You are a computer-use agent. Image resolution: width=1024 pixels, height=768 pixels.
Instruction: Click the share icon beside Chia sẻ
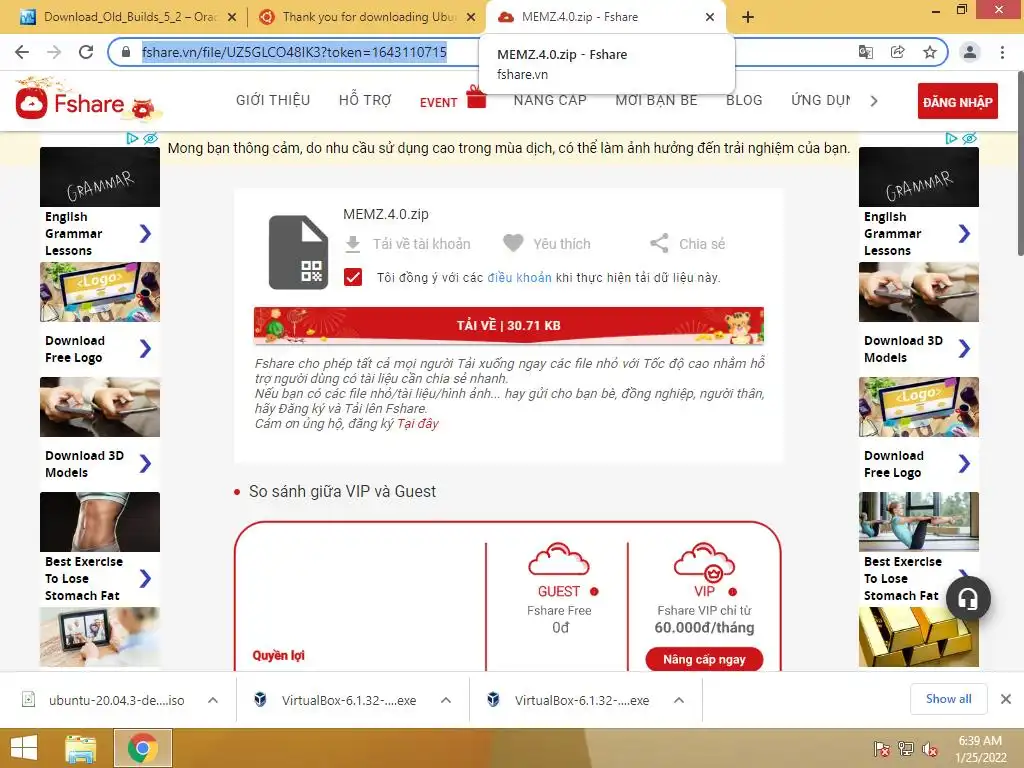(x=659, y=244)
